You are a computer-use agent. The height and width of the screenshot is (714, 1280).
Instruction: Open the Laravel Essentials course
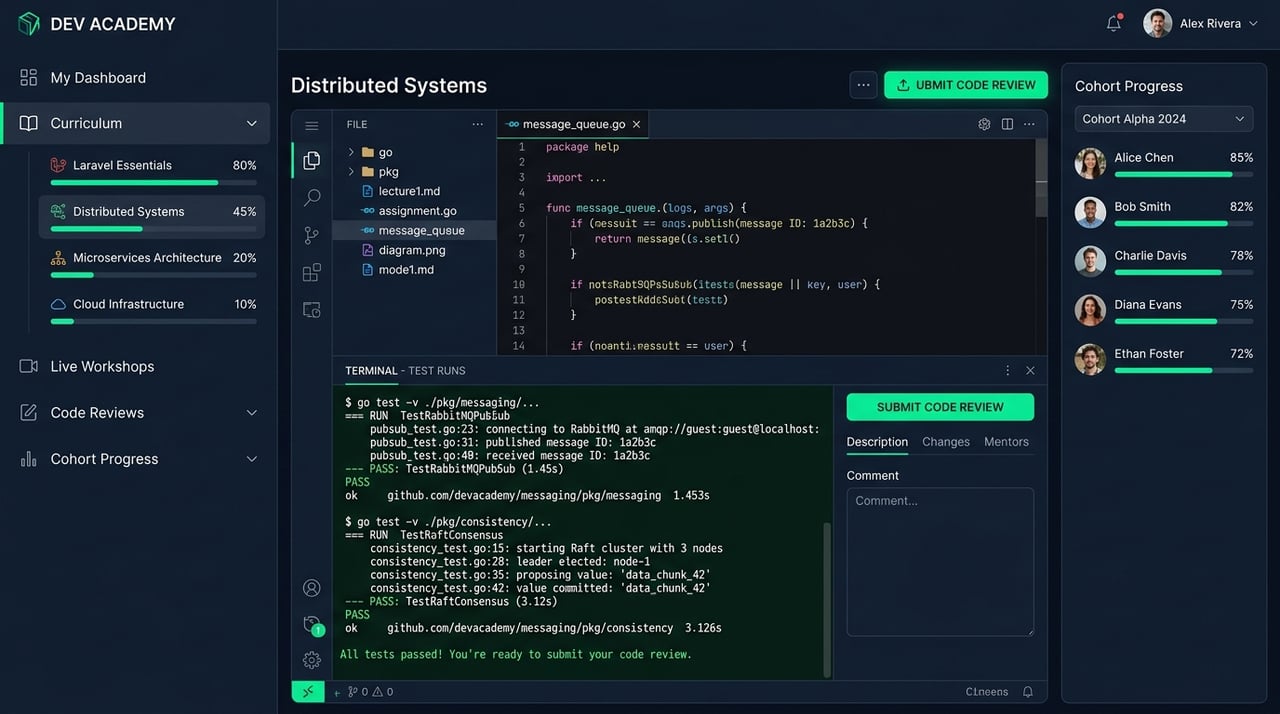click(x=152, y=170)
